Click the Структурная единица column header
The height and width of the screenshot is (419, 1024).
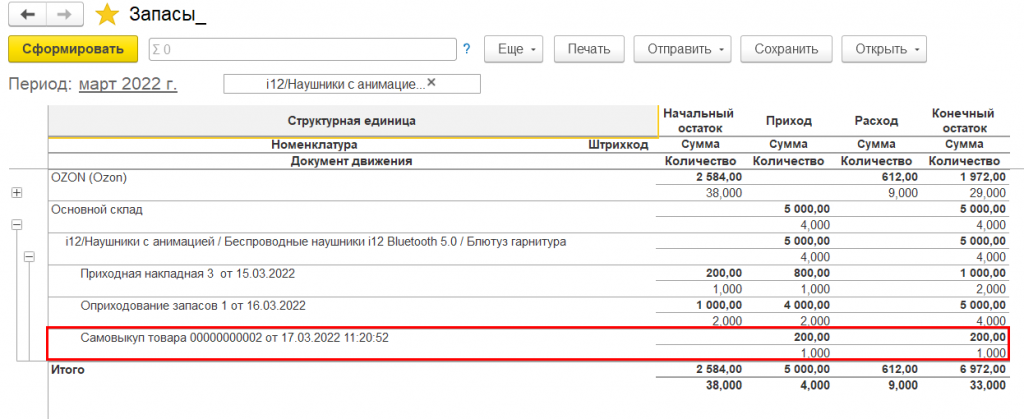coord(351,121)
